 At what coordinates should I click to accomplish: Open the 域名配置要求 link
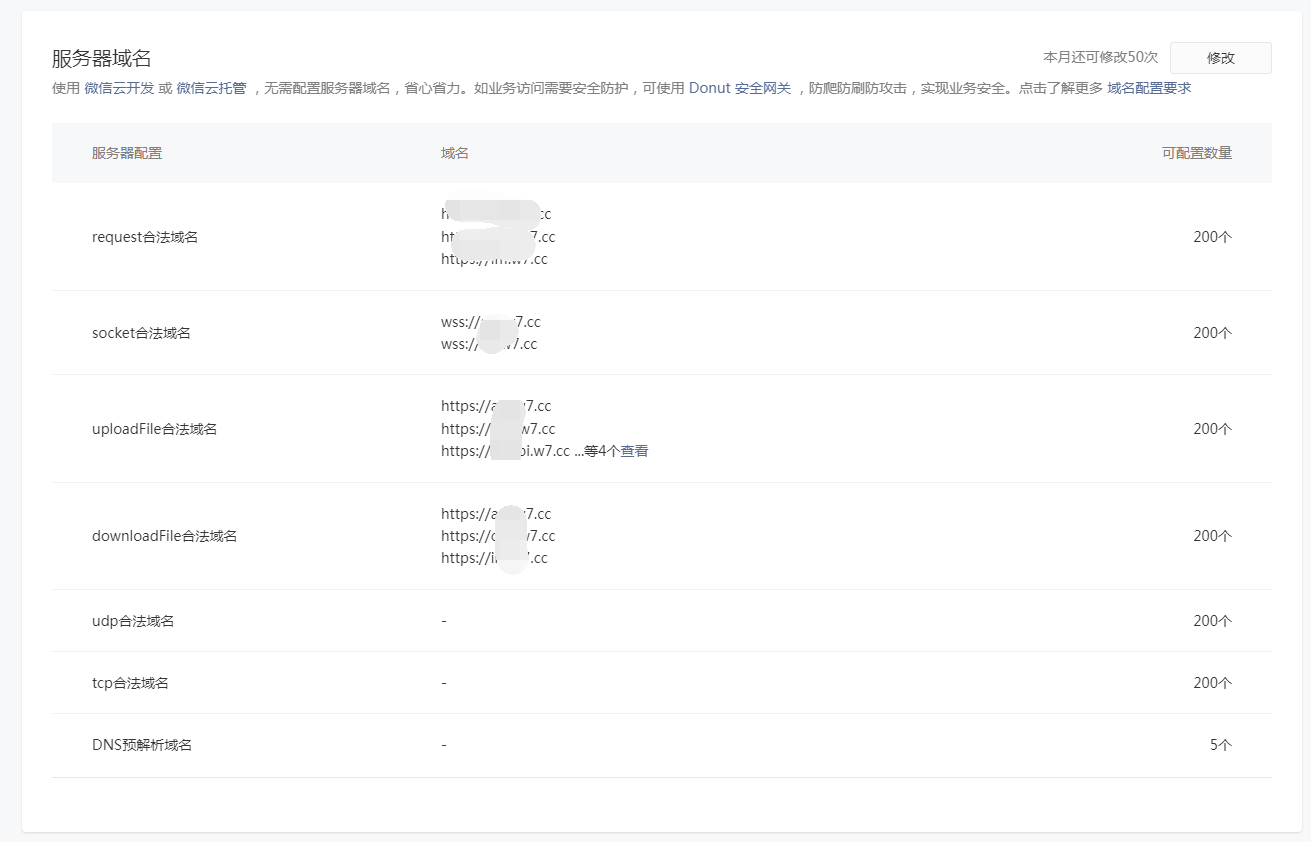(1149, 88)
